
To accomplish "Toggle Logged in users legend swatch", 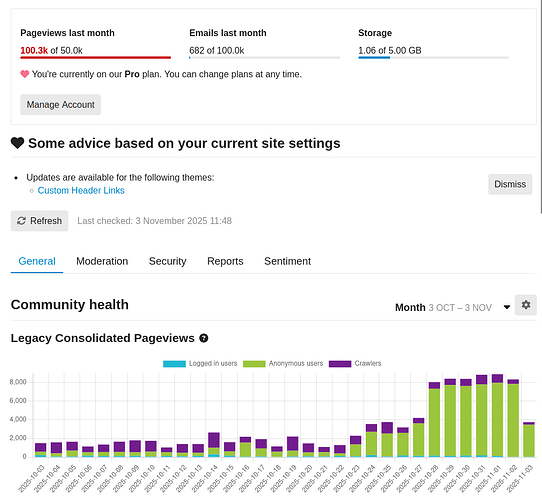I will pos(175,364).
